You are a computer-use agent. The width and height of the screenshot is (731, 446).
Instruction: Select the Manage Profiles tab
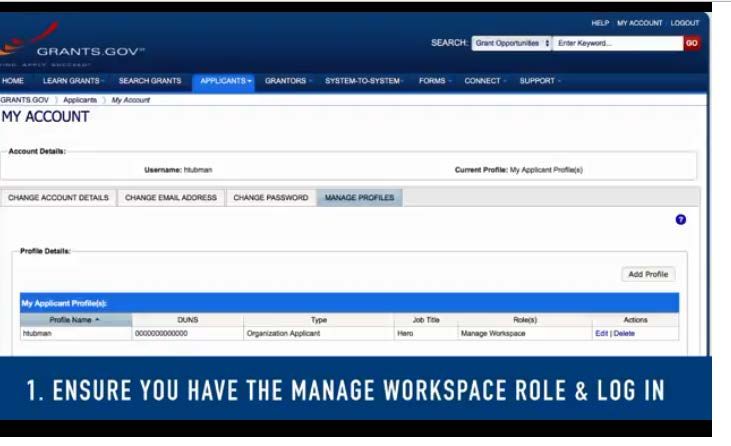[x=359, y=198]
